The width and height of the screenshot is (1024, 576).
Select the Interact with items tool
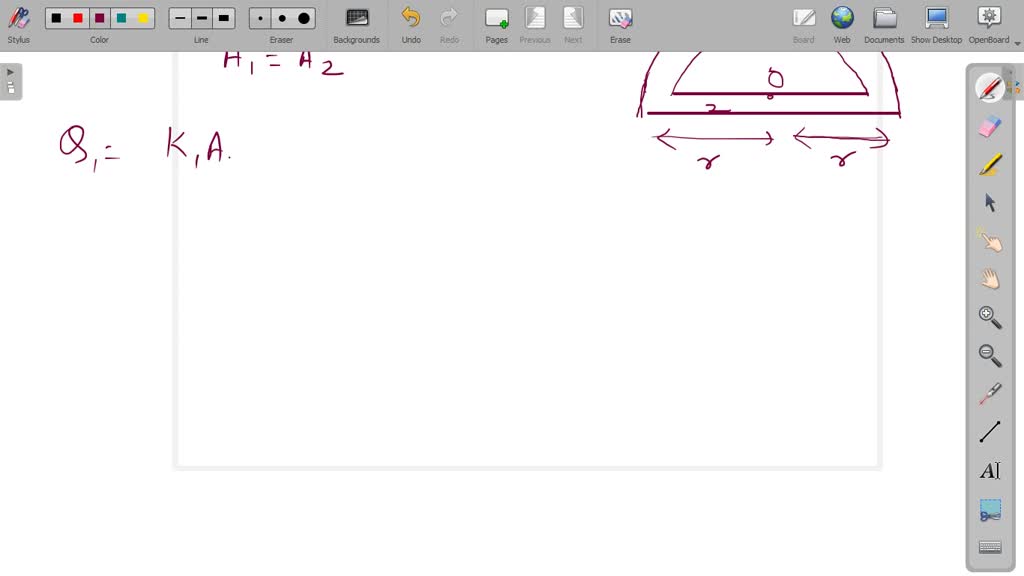click(989, 241)
